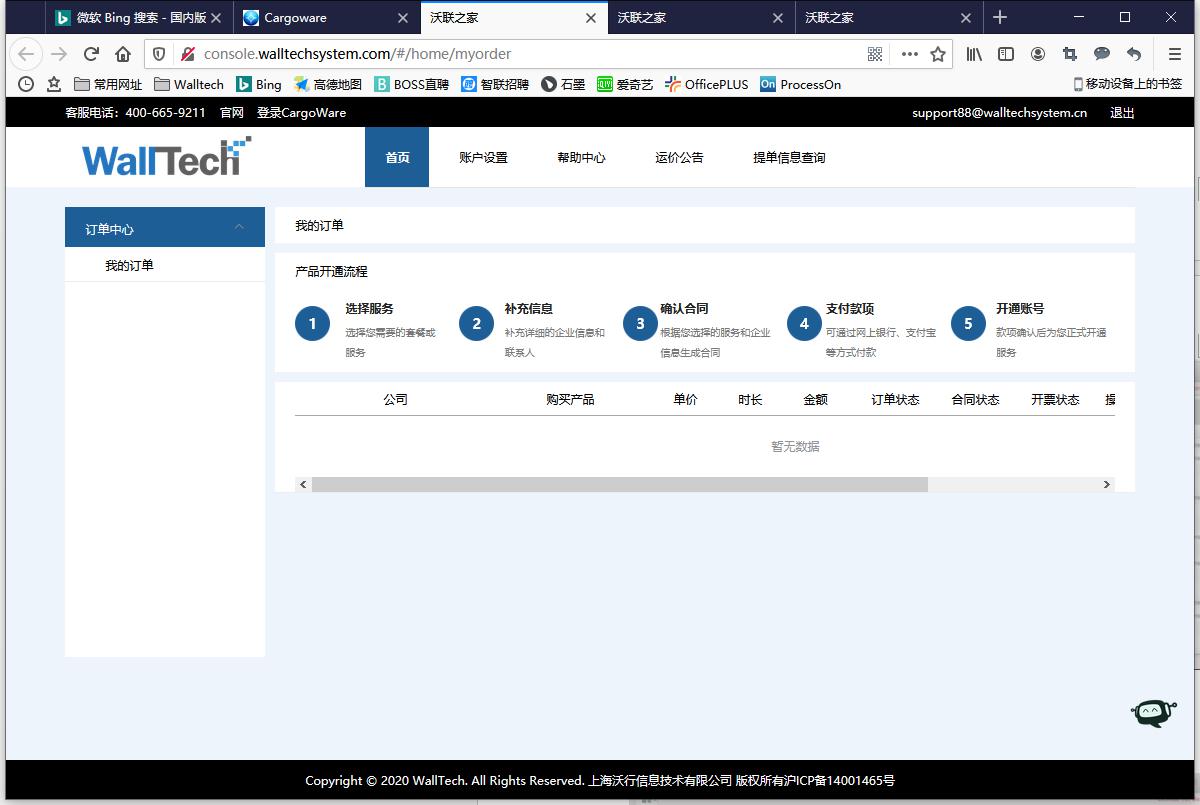1200x805 pixels.
Task: Open the QR code icon in address bar
Action: [x=875, y=54]
